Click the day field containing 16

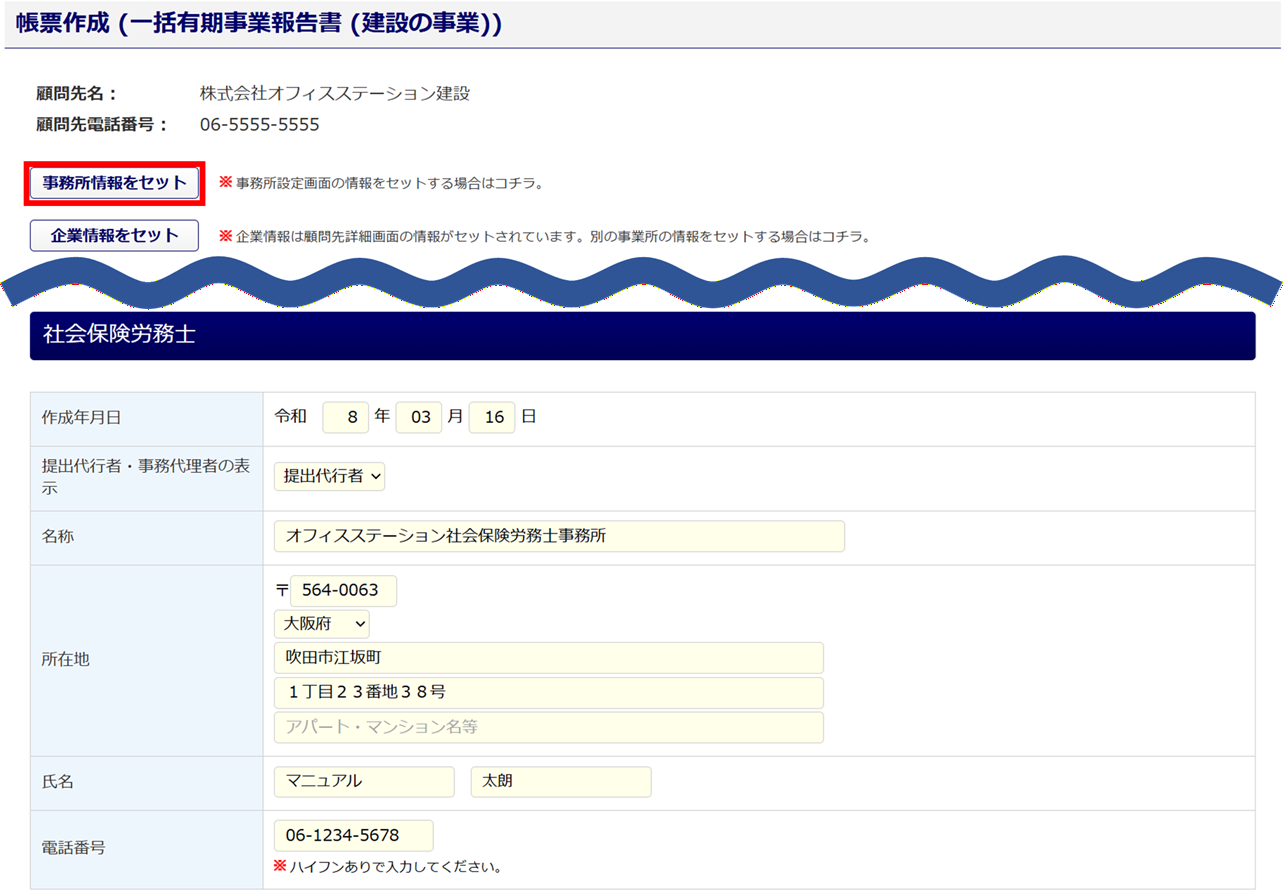(x=492, y=417)
